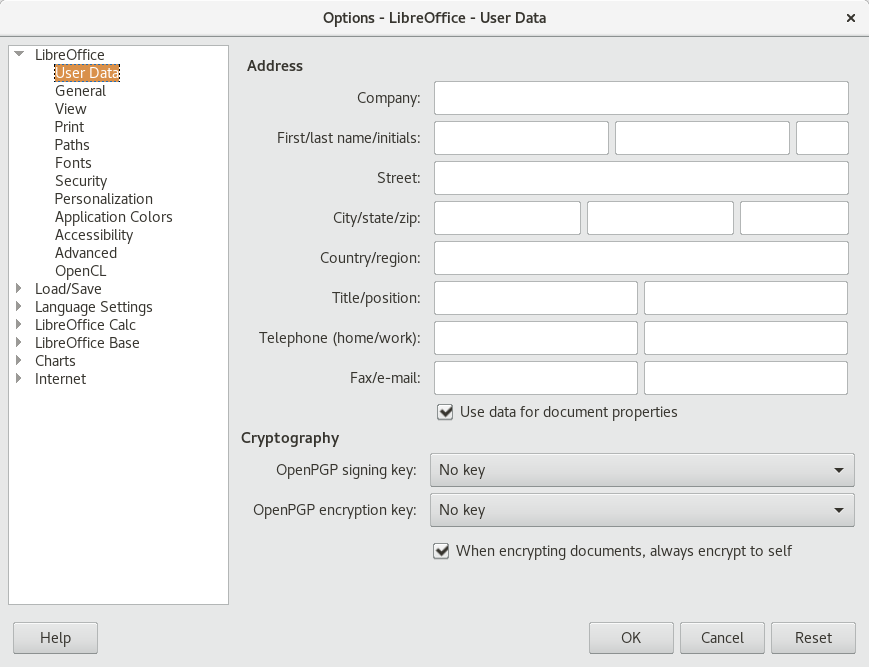This screenshot has height=667, width=869.
Task: Select the LibreOffice Base category label
Action: pyautogui.click(x=87, y=343)
